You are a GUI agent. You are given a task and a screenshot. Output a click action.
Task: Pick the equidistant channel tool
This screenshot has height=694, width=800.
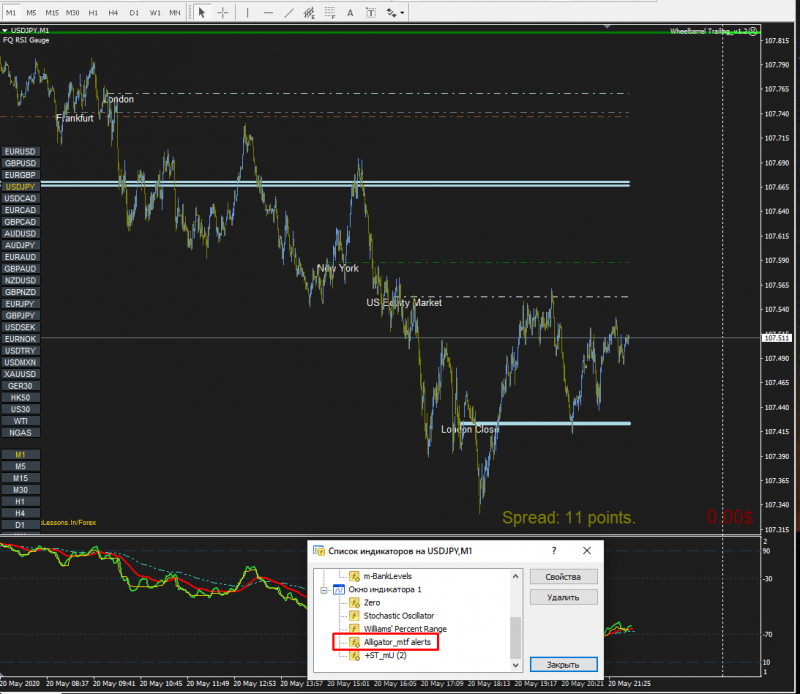pyautogui.click(x=309, y=13)
